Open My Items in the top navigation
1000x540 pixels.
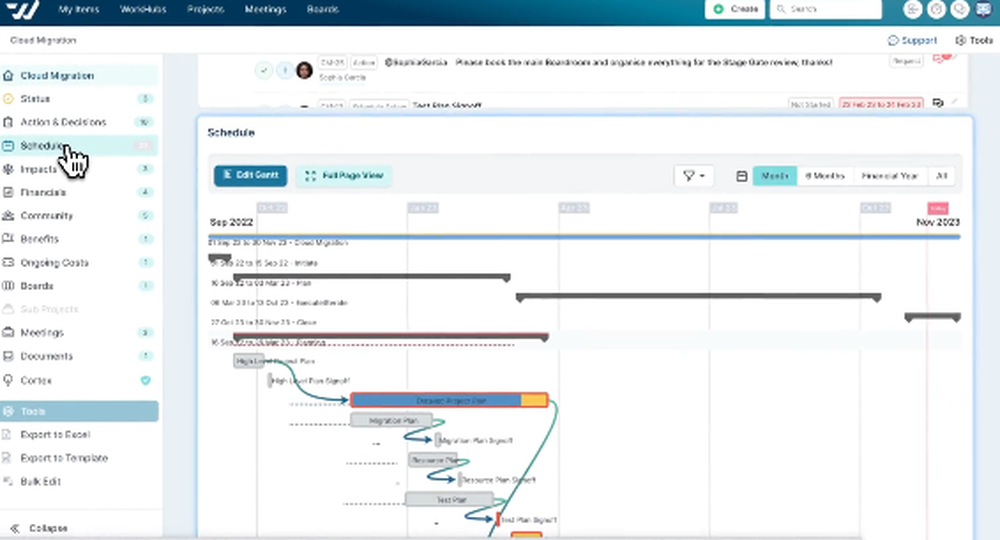pos(78,10)
